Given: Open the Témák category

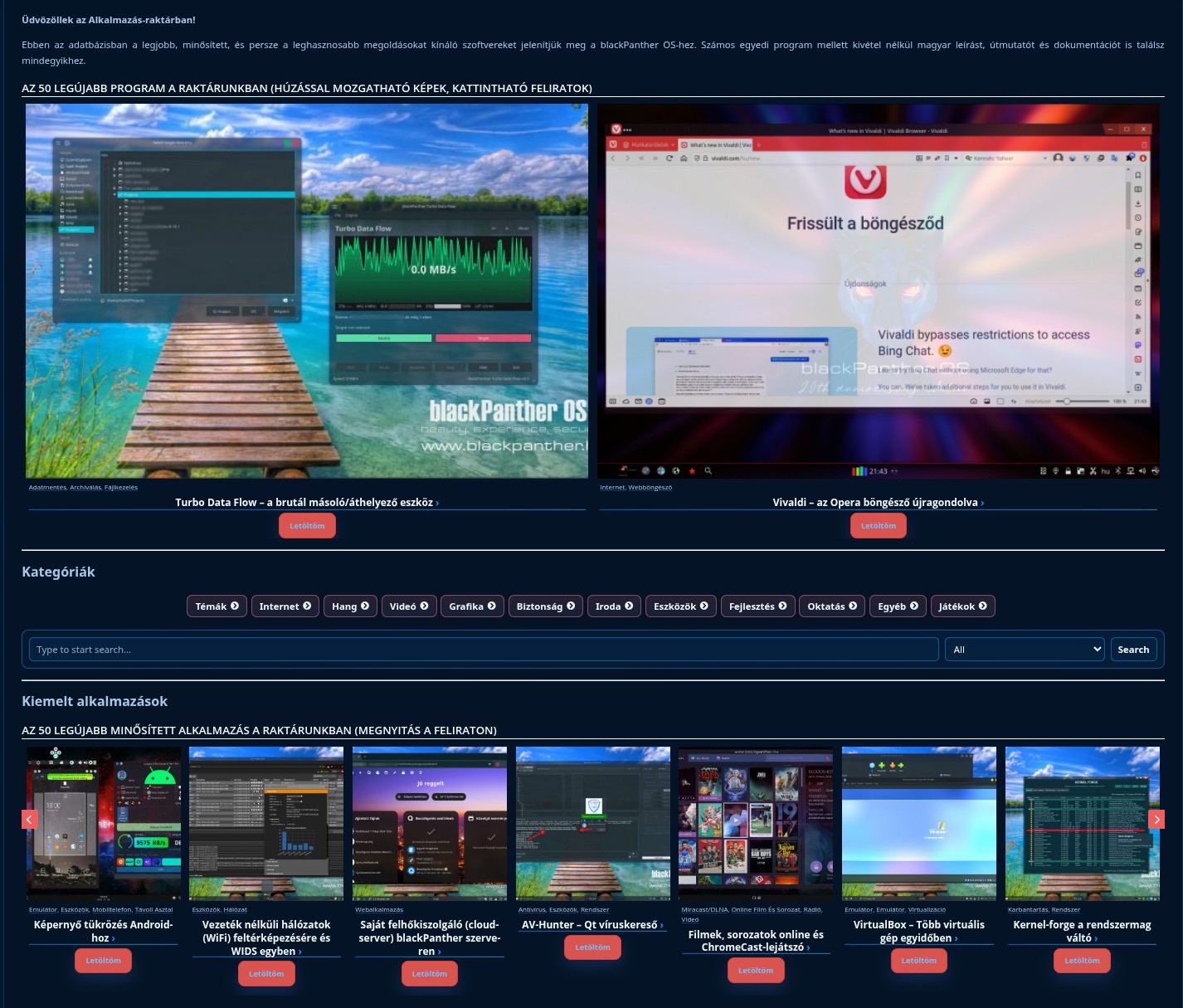Looking at the screenshot, I should [217, 606].
